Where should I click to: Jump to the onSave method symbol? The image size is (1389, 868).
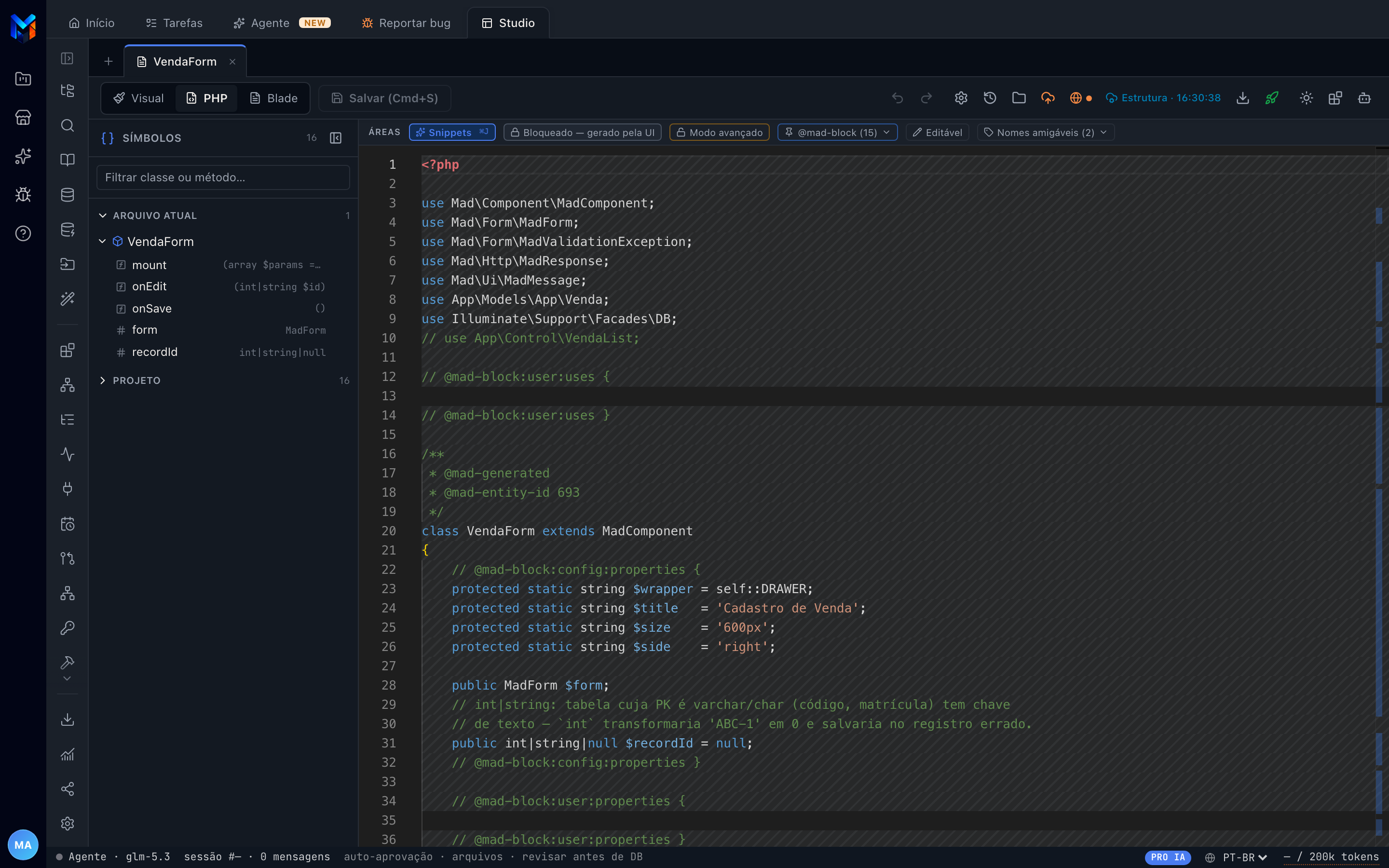223,308
